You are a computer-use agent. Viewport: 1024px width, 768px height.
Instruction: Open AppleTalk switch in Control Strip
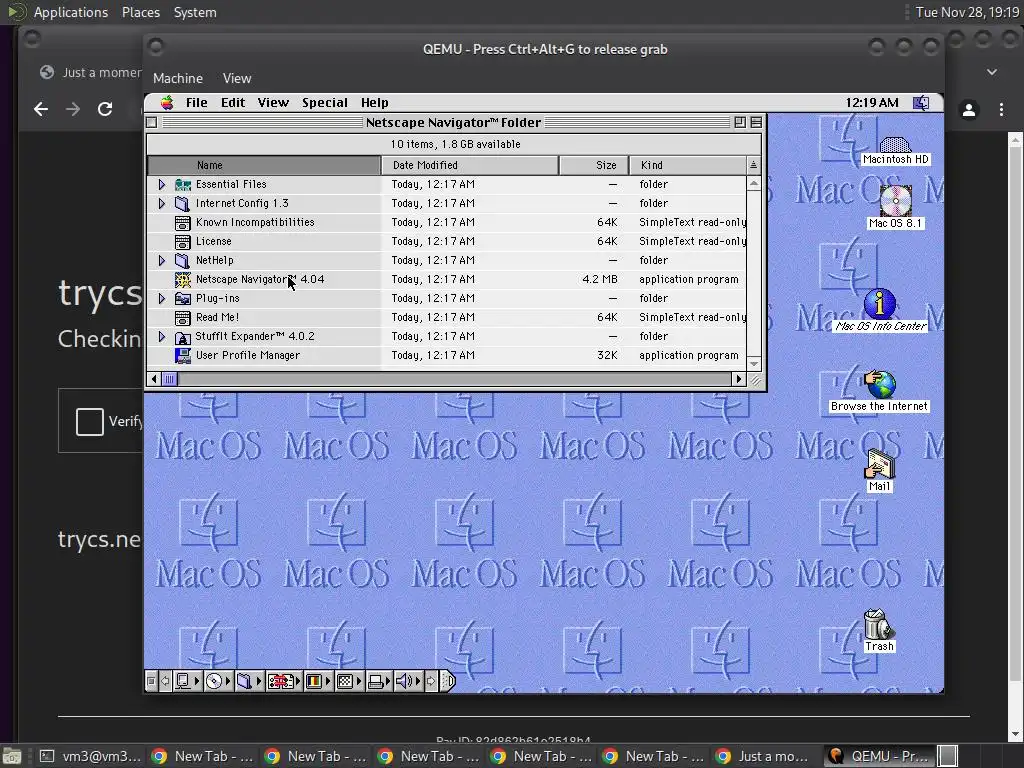[x=187, y=681]
